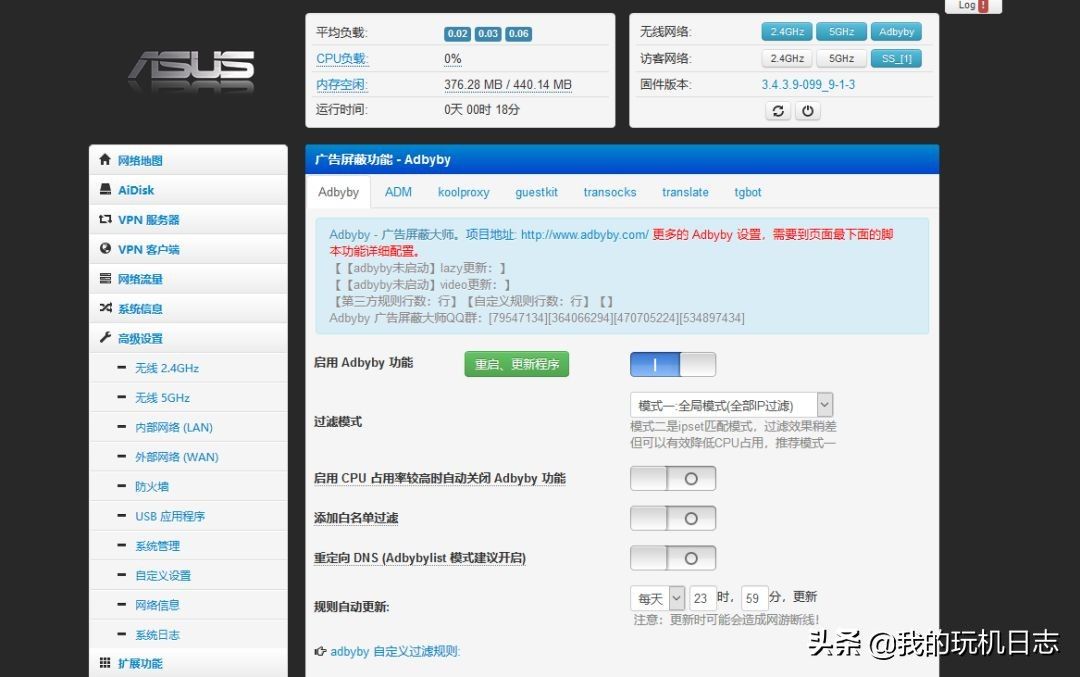This screenshot has height=677, width=1080.
Task: Enable auto-close on high CPU usage toggle
Action: [673, 479]
